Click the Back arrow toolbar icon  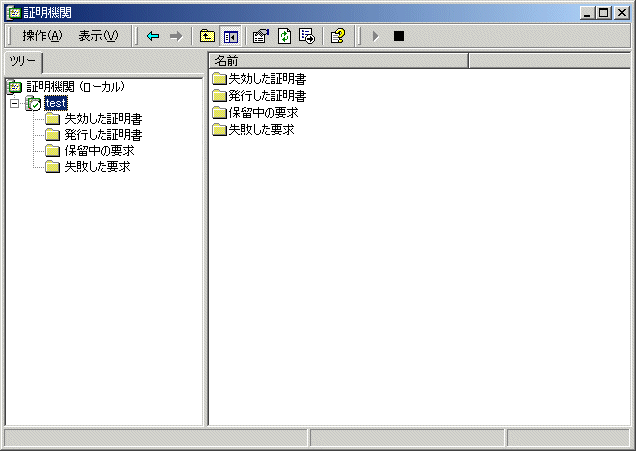coord(153,37)
